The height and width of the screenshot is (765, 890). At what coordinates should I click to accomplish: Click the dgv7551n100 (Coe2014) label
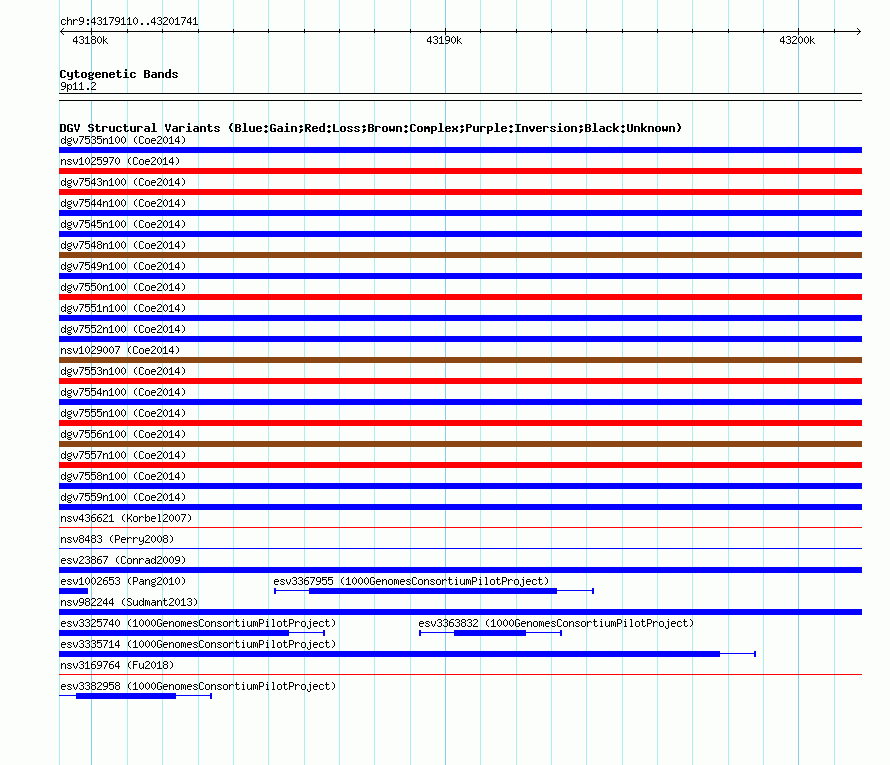(123, 308)
